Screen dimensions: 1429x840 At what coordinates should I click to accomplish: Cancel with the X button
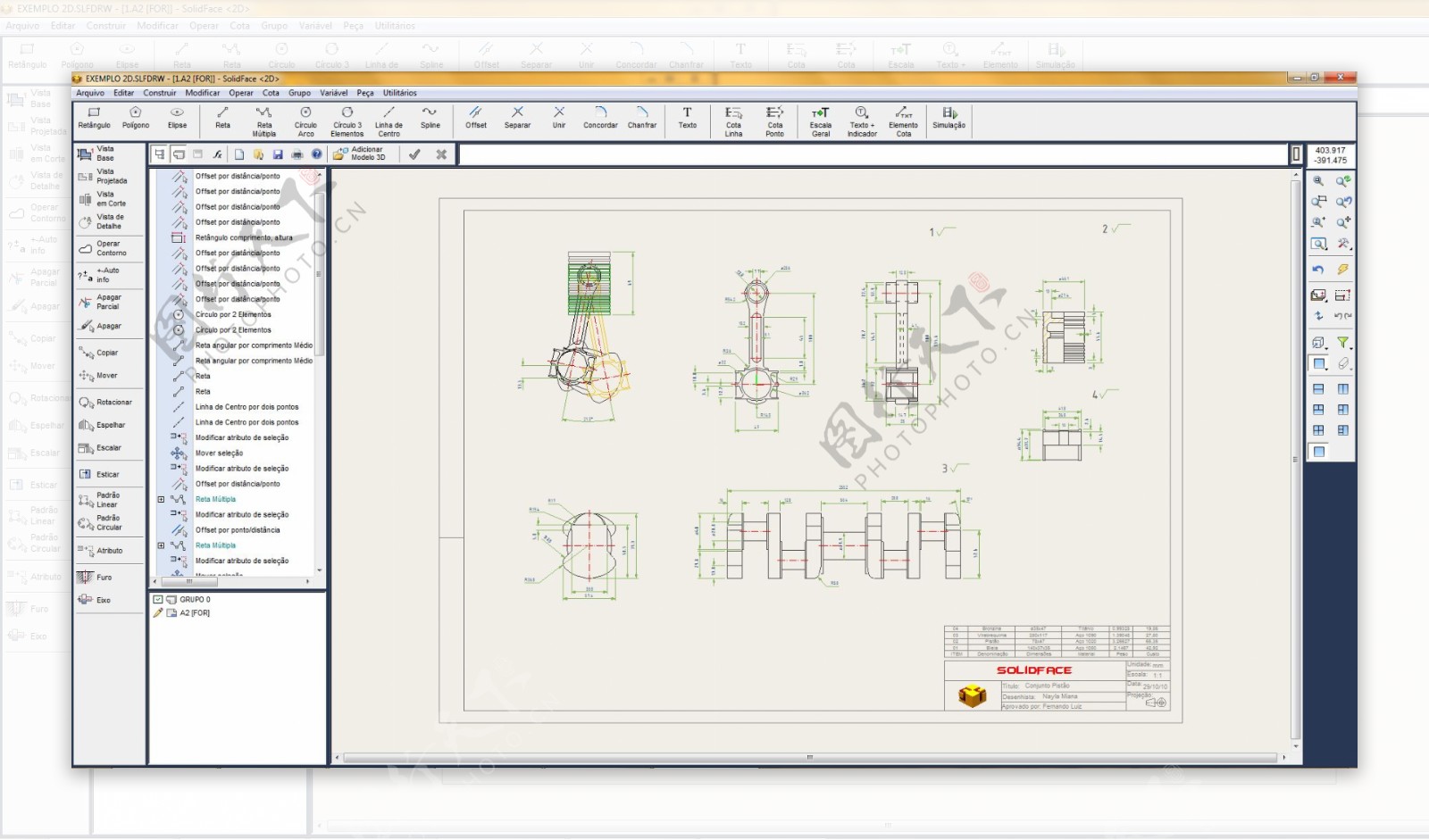tap(441, 154)
